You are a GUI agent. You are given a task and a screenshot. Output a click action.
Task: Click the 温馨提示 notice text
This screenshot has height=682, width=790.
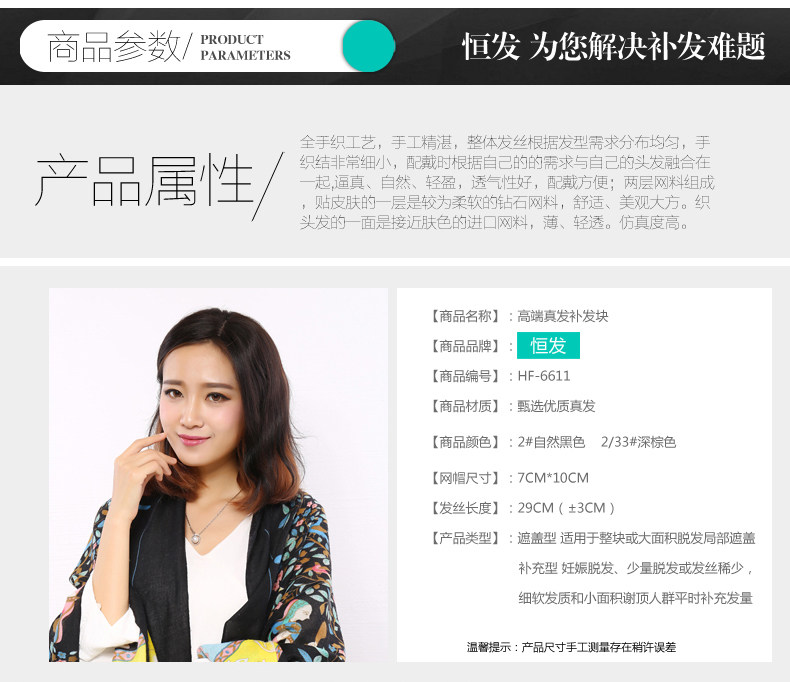571,647
